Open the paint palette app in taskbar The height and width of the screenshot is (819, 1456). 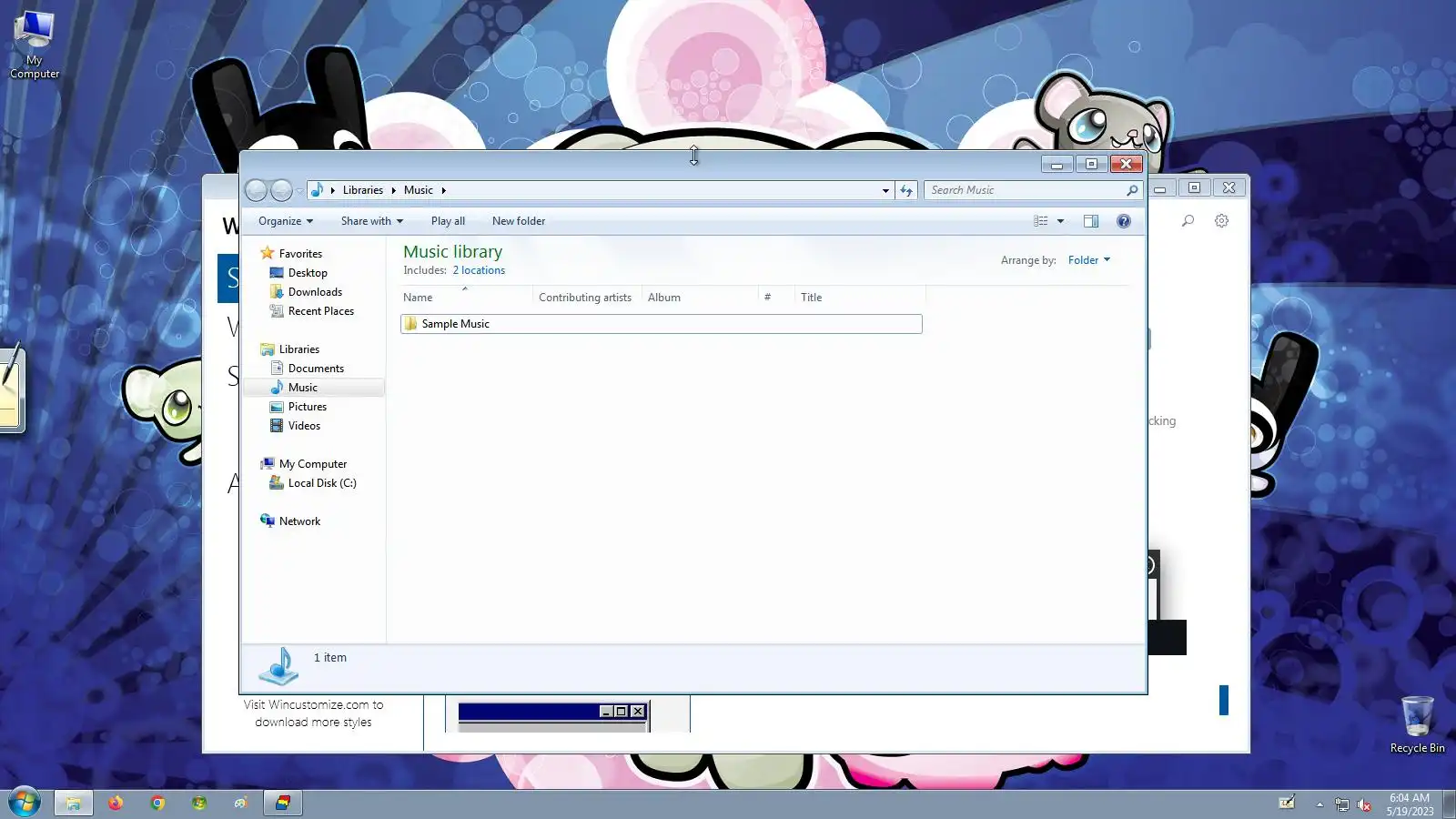point(241,803)
